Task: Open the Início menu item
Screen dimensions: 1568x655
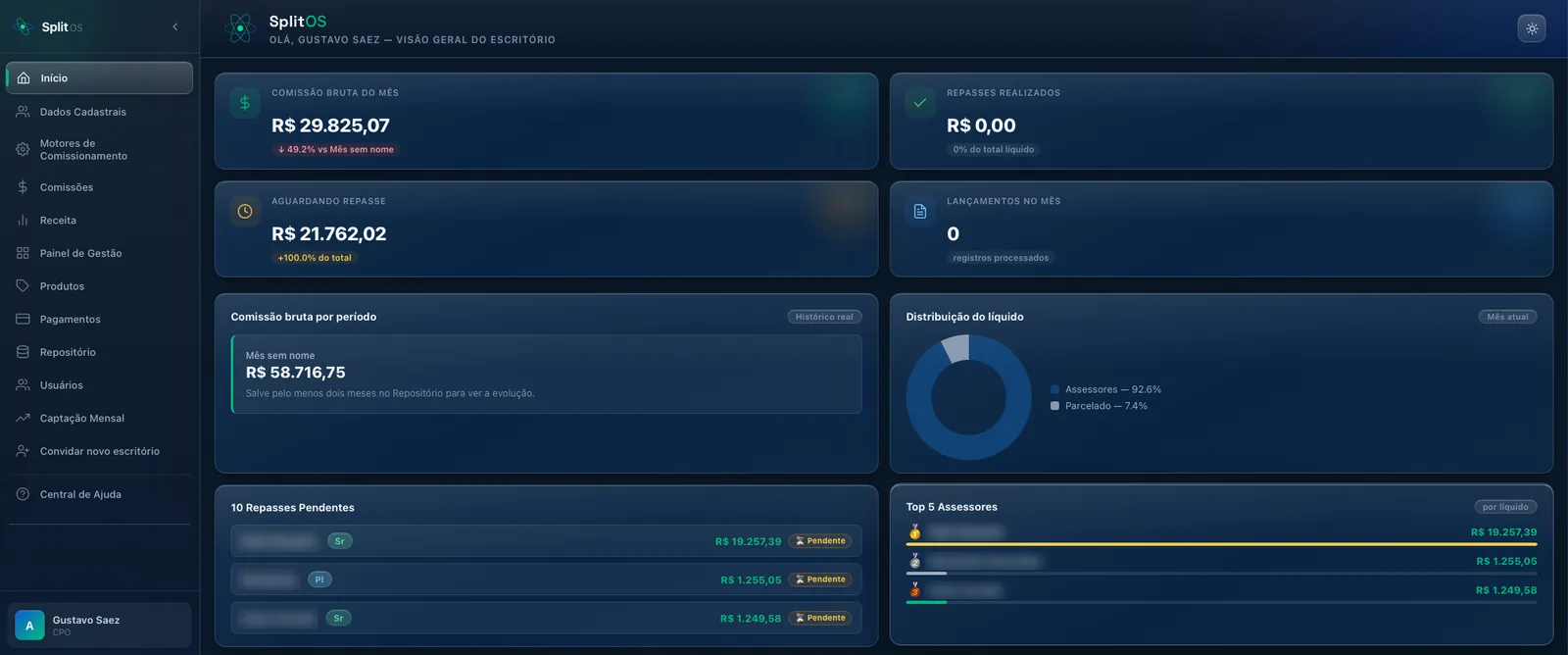Action: tap(99, 78)
